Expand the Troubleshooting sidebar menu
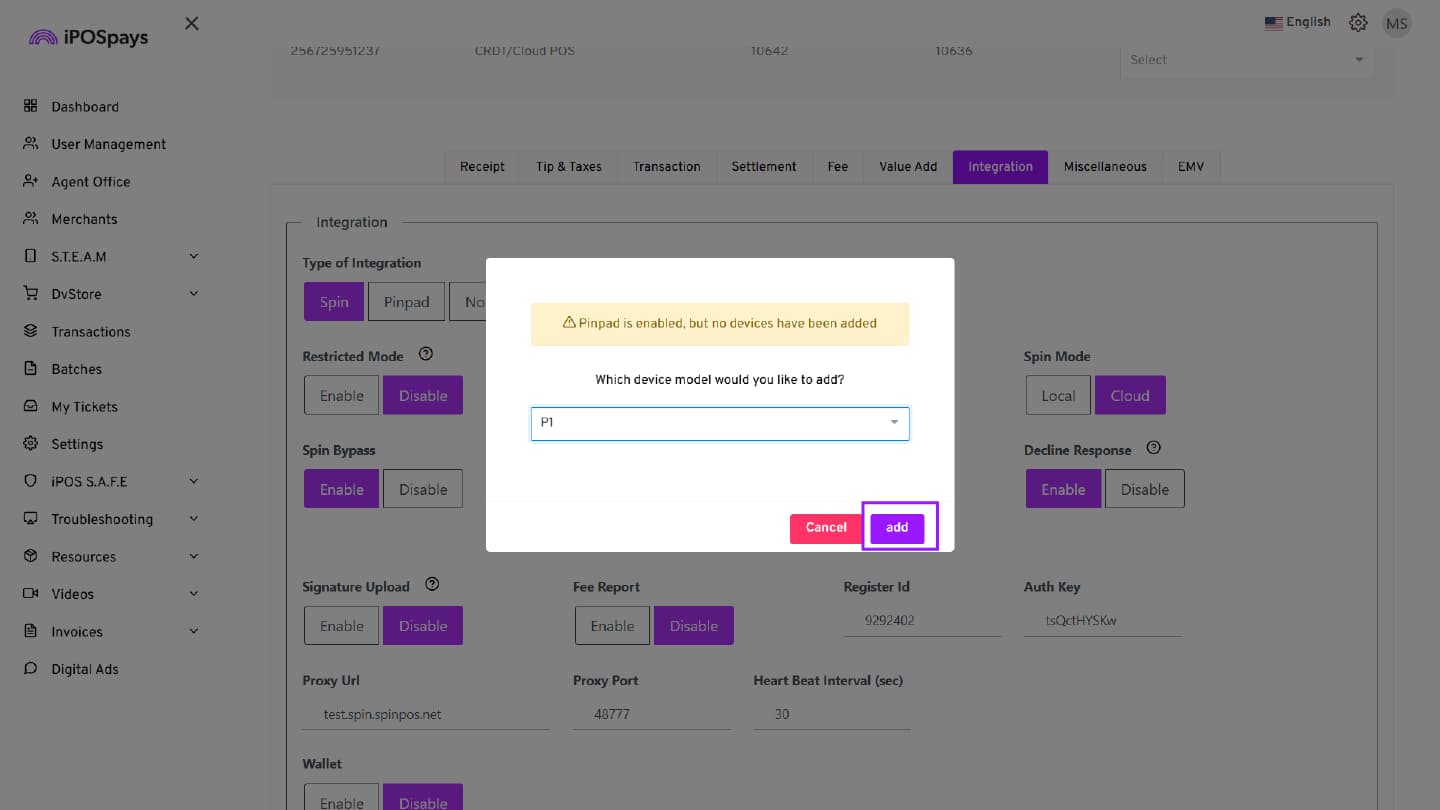Viewport: 1440px width, 810px height. [193, 519]
